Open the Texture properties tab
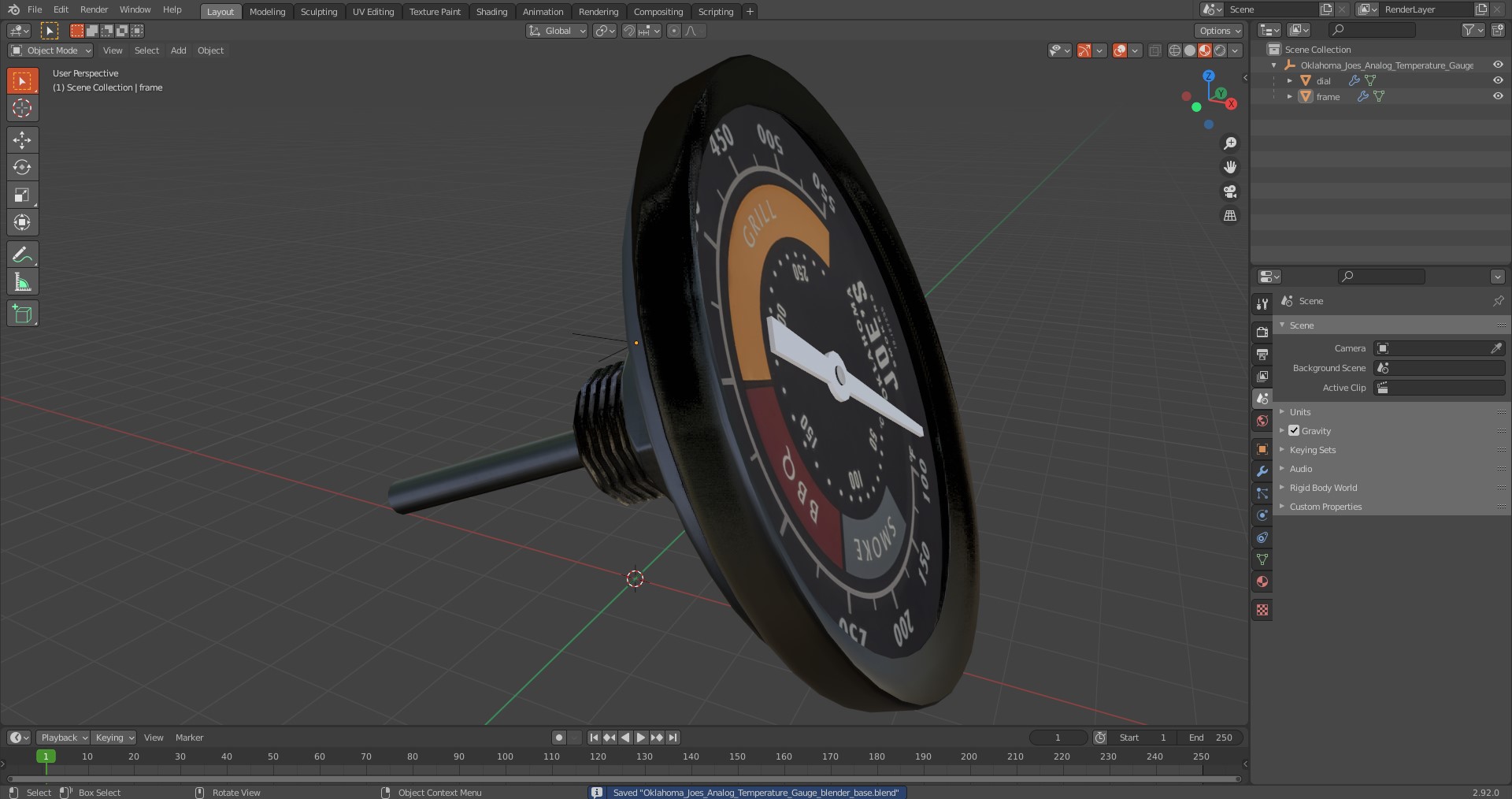Screen dimensions: 1512x799 [1262, 609]
